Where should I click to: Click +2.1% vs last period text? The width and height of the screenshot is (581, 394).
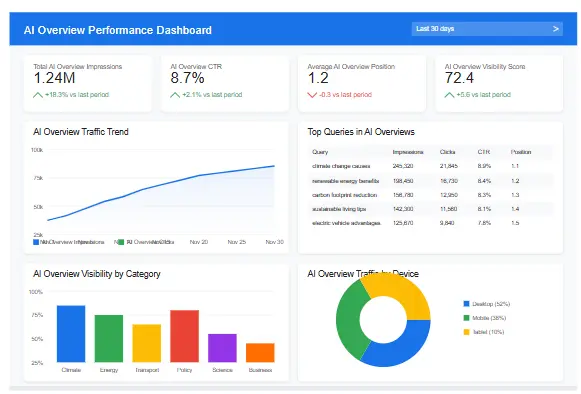coord(212,95)
